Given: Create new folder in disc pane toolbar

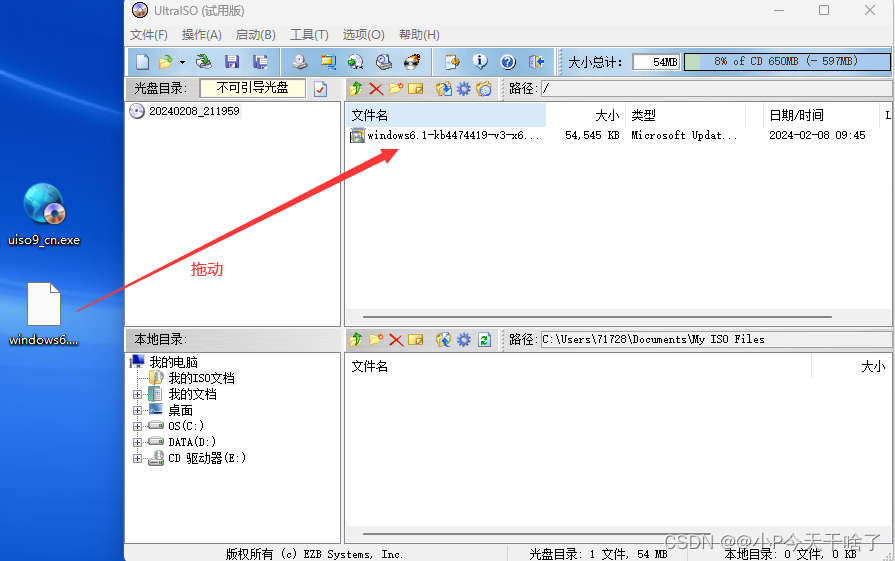Looking at the screenshot, I should (x=396, y=88).
